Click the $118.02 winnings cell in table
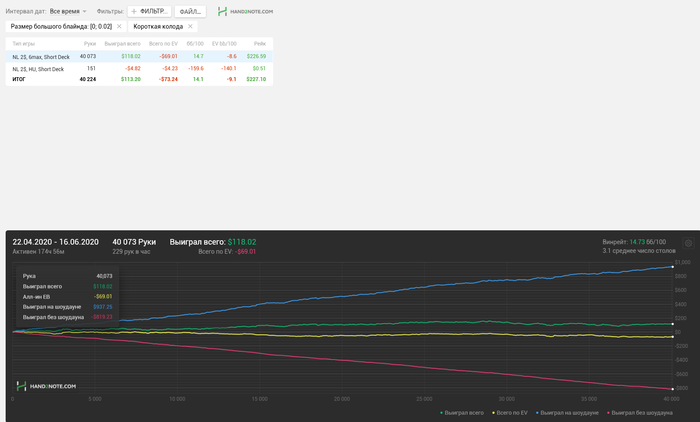 click(x=131, y=57)
